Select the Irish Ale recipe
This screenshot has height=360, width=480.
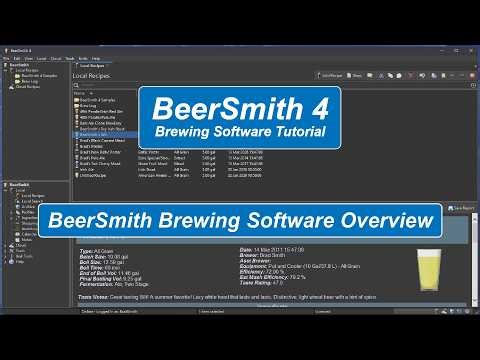(87, 170)
